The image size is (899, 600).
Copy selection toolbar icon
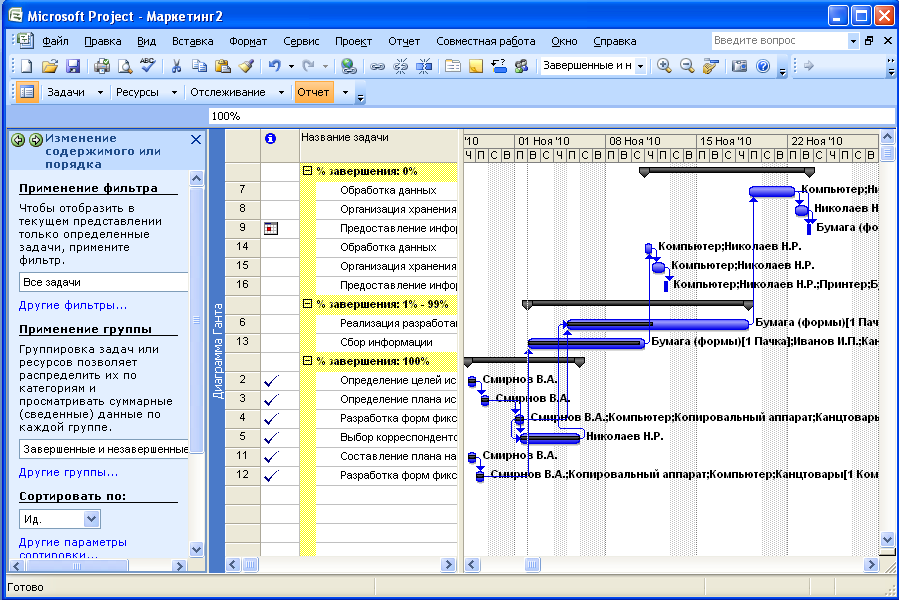tap(199, 66)
